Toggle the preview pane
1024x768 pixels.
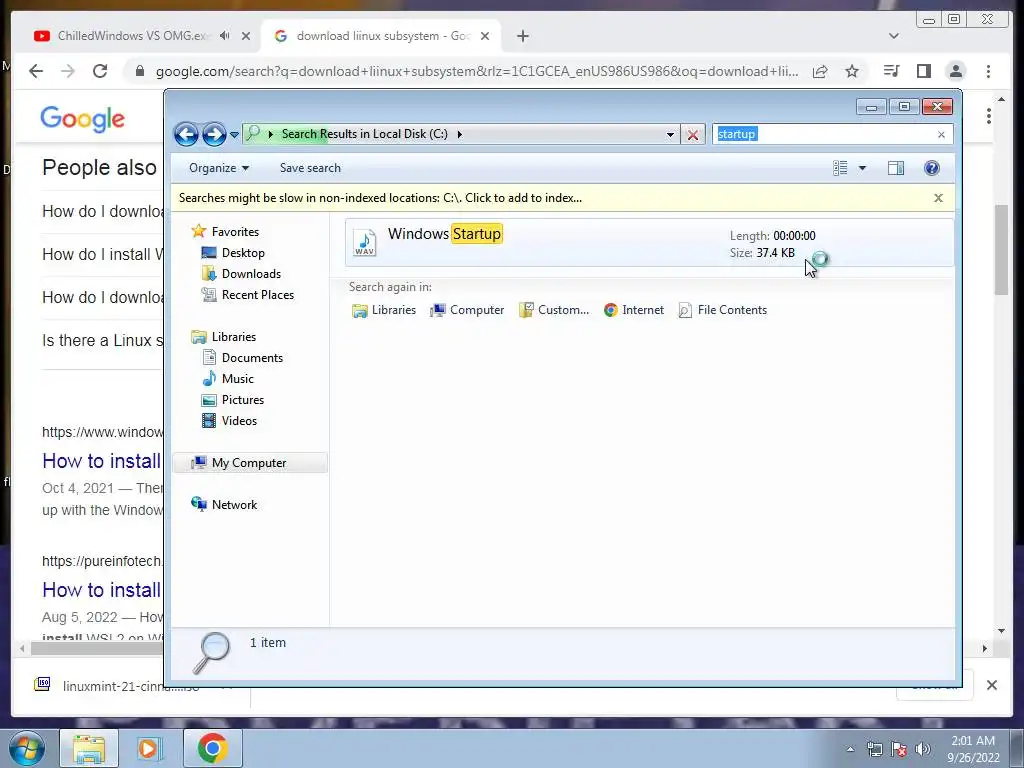(896, 168)
